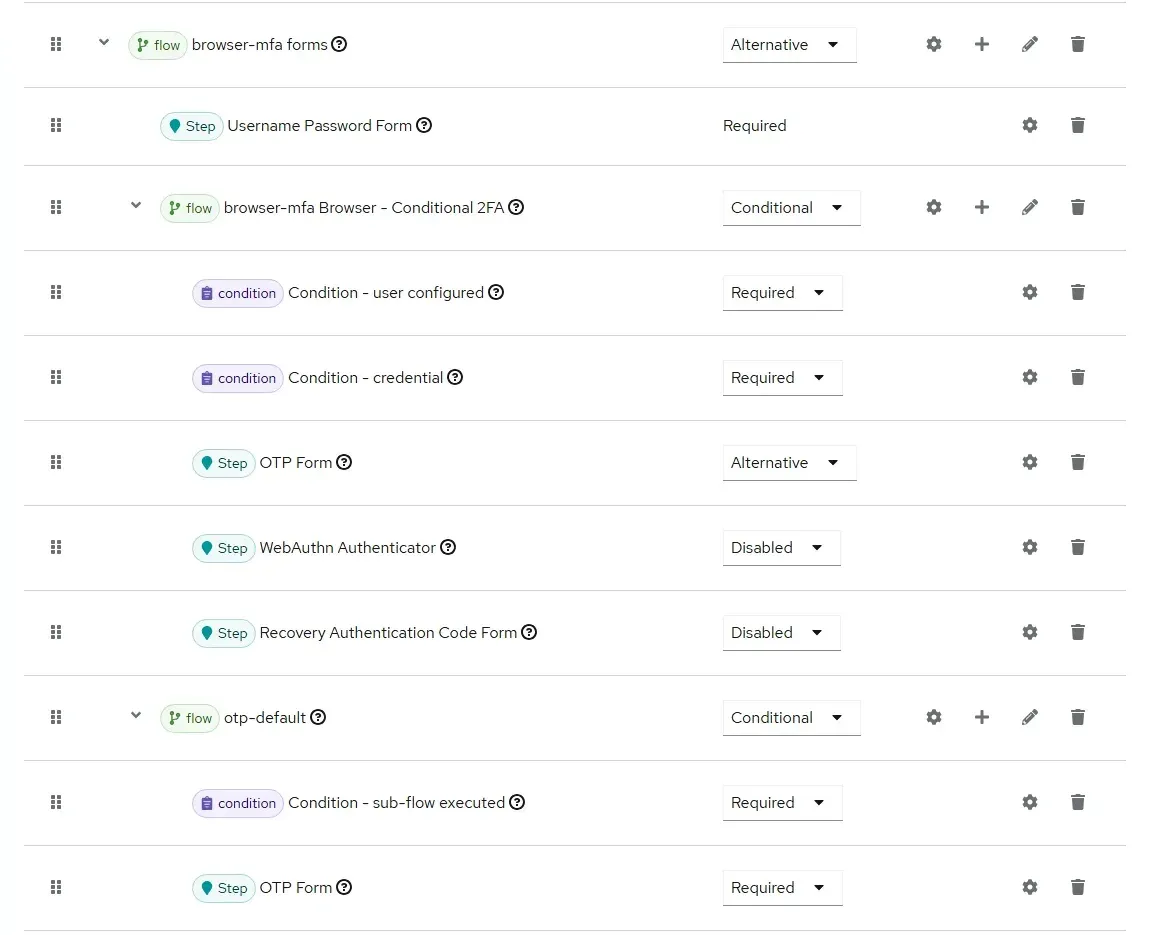
Task: Open settings for Condition - credential
Action: [x=1030, y=377]
